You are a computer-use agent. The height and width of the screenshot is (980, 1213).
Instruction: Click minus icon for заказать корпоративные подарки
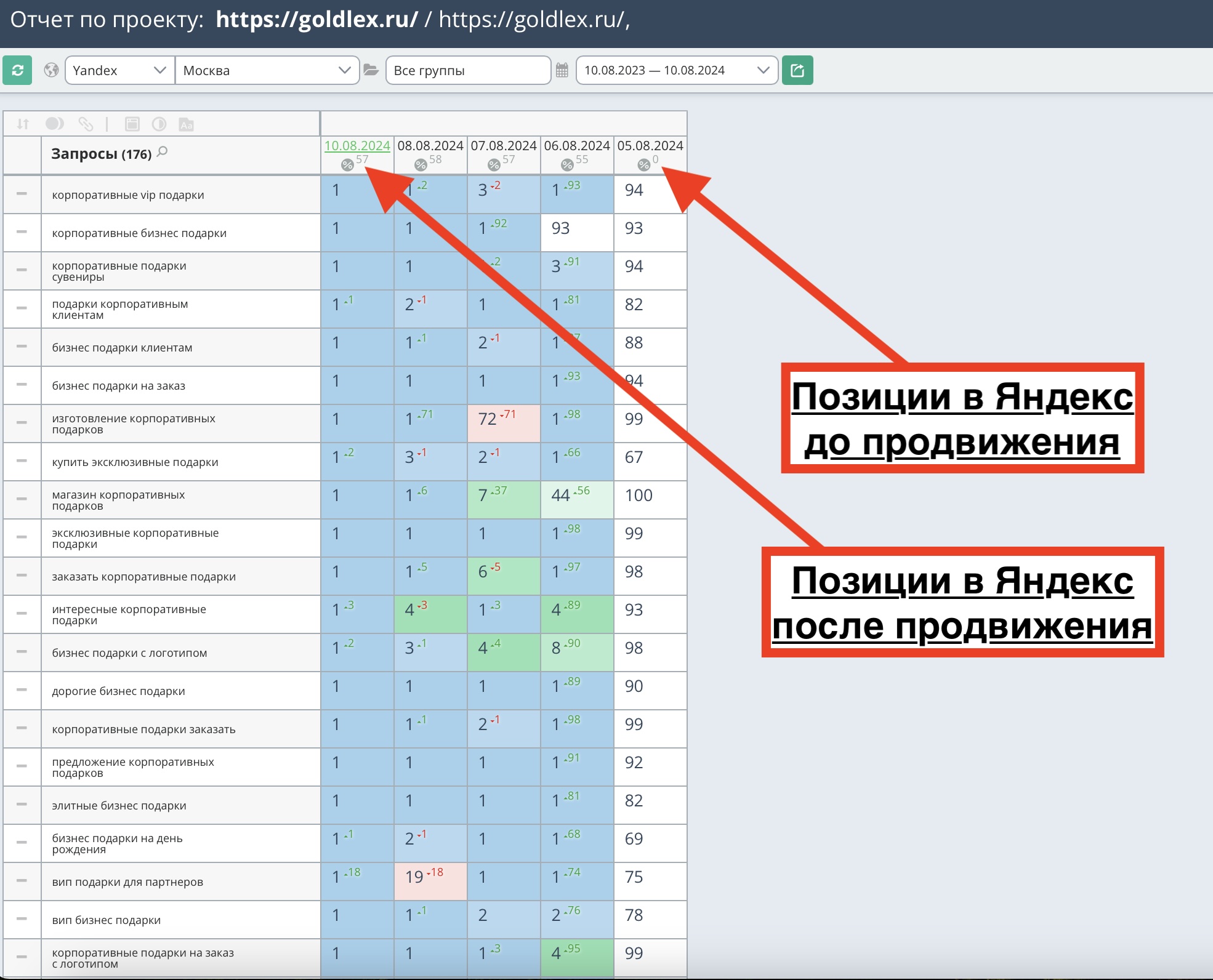[x=22, y=576]
